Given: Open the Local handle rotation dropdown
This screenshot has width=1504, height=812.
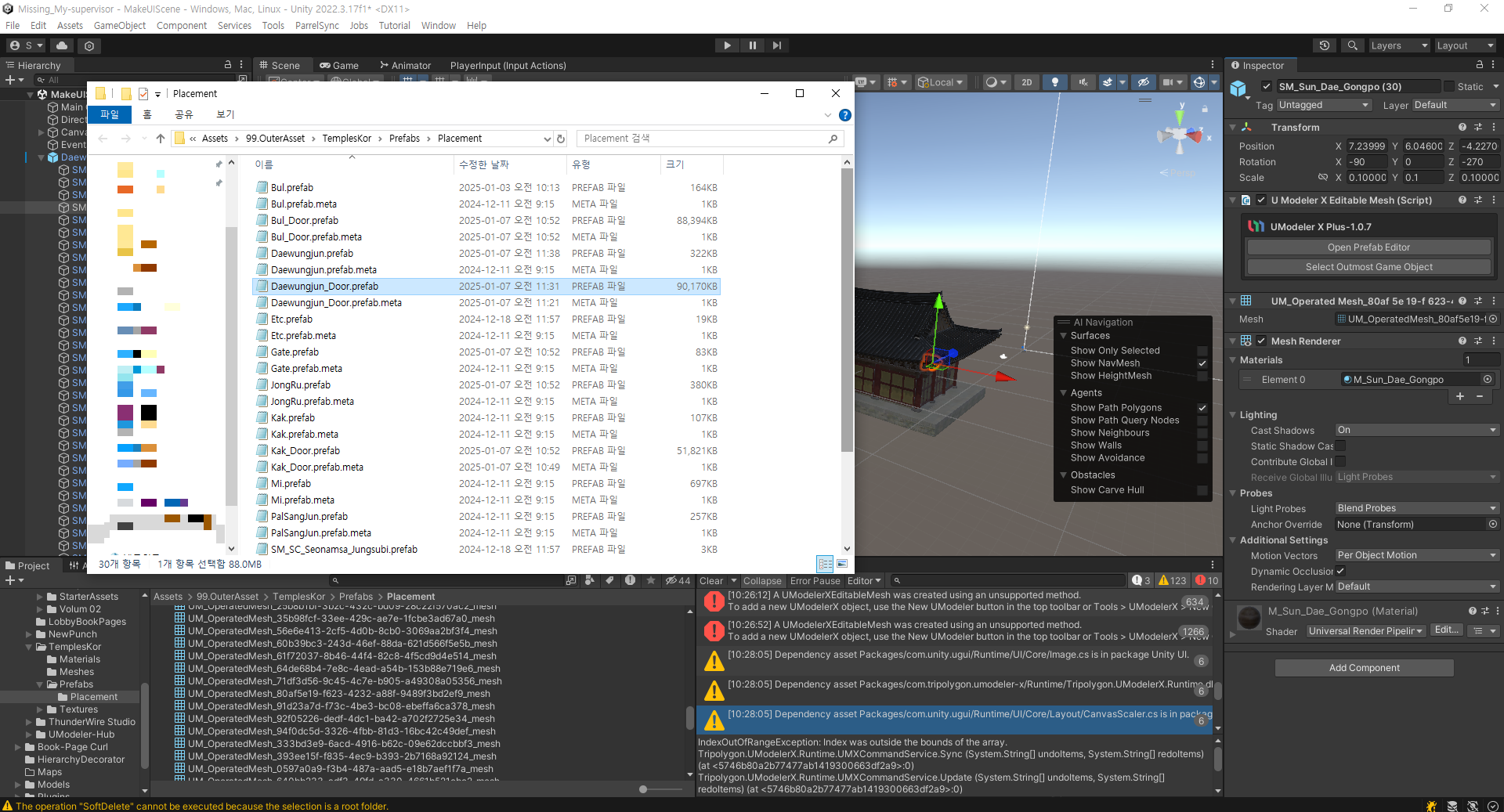Looking at the screenshot, I should (941, 81).
